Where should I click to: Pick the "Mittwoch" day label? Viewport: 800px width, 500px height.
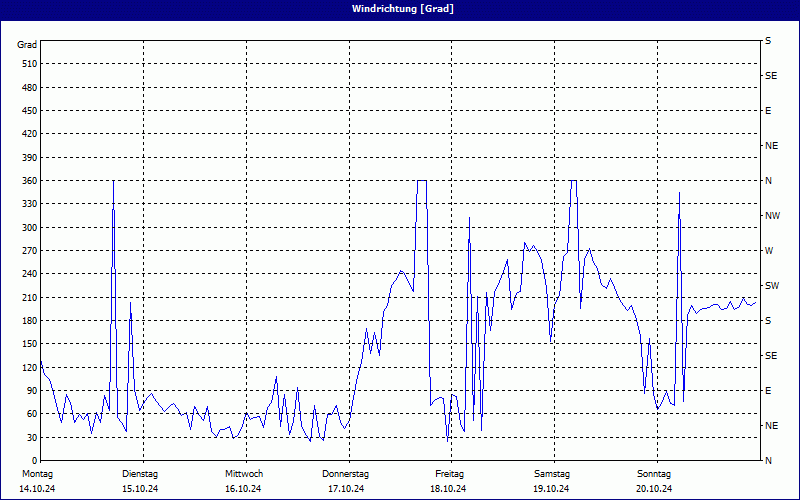(244, 474)
